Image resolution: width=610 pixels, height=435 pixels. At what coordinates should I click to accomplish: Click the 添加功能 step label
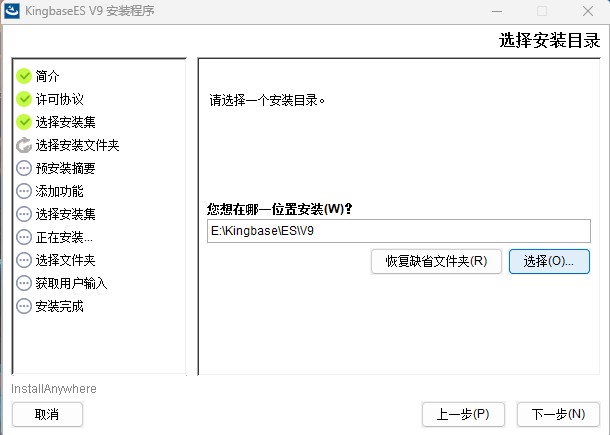click(60, 191)
